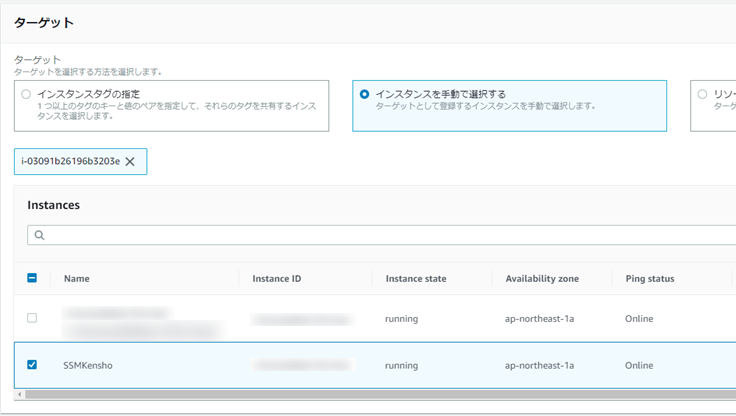The height and width of the screenshot is (416, 736).
Task: Click running state in first blurred row
Action: point(401,318)
